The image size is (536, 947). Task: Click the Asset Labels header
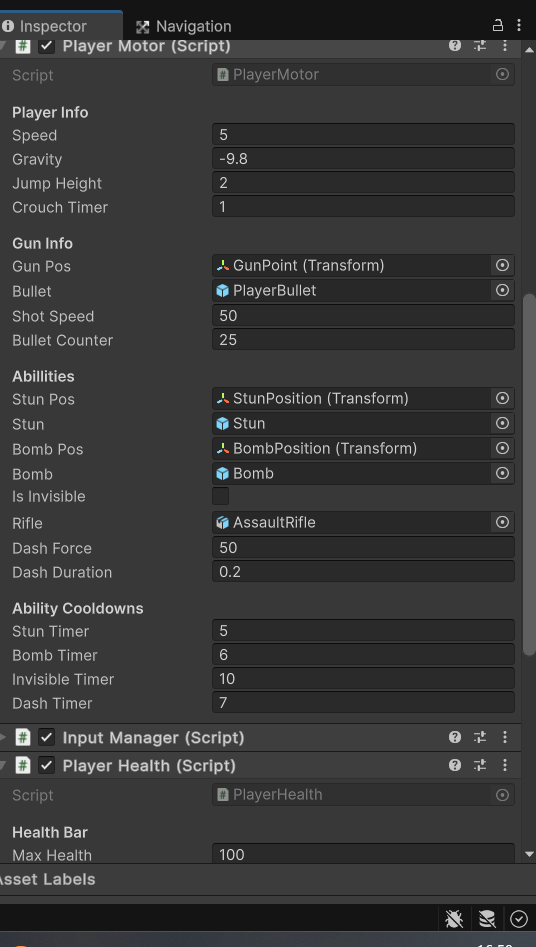coord(47,879)
